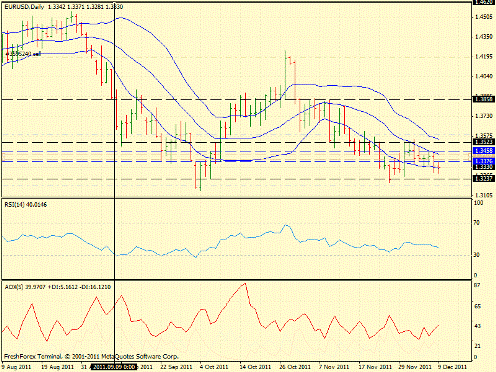496x372 pixels.
Task: Click the sell order label on the chart
Action: tap(23, 54)
